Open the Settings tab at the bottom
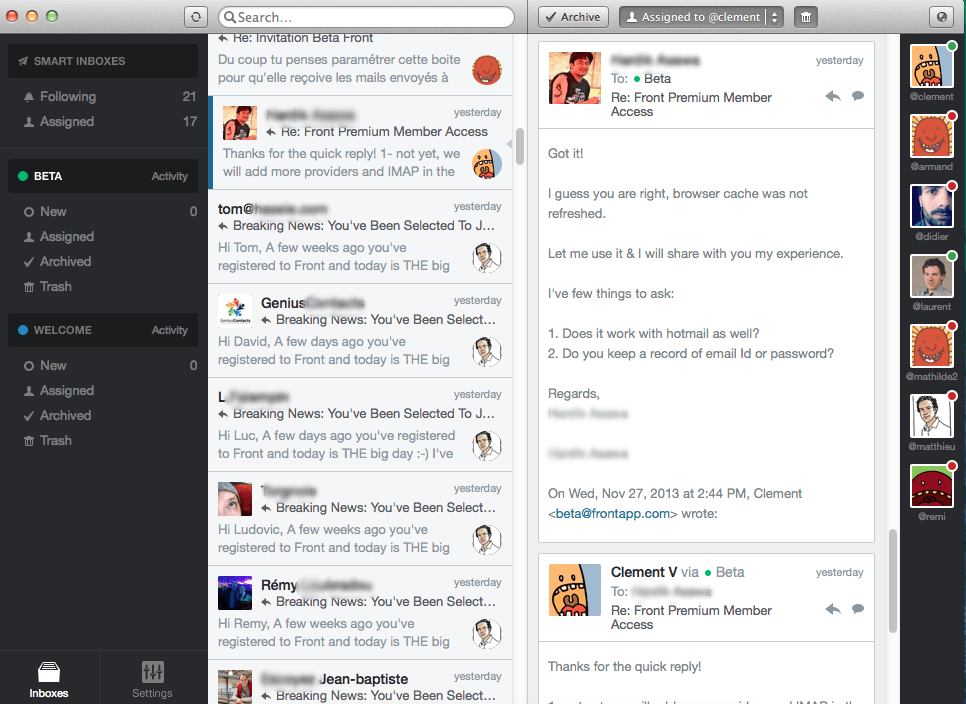Image resolution: width=966 pixels, height=704 pixels. pyautogui.click(x=152, y=678)
